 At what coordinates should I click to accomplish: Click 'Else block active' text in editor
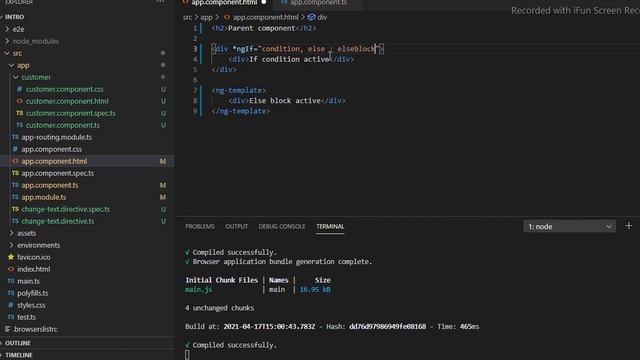(284, 100)
